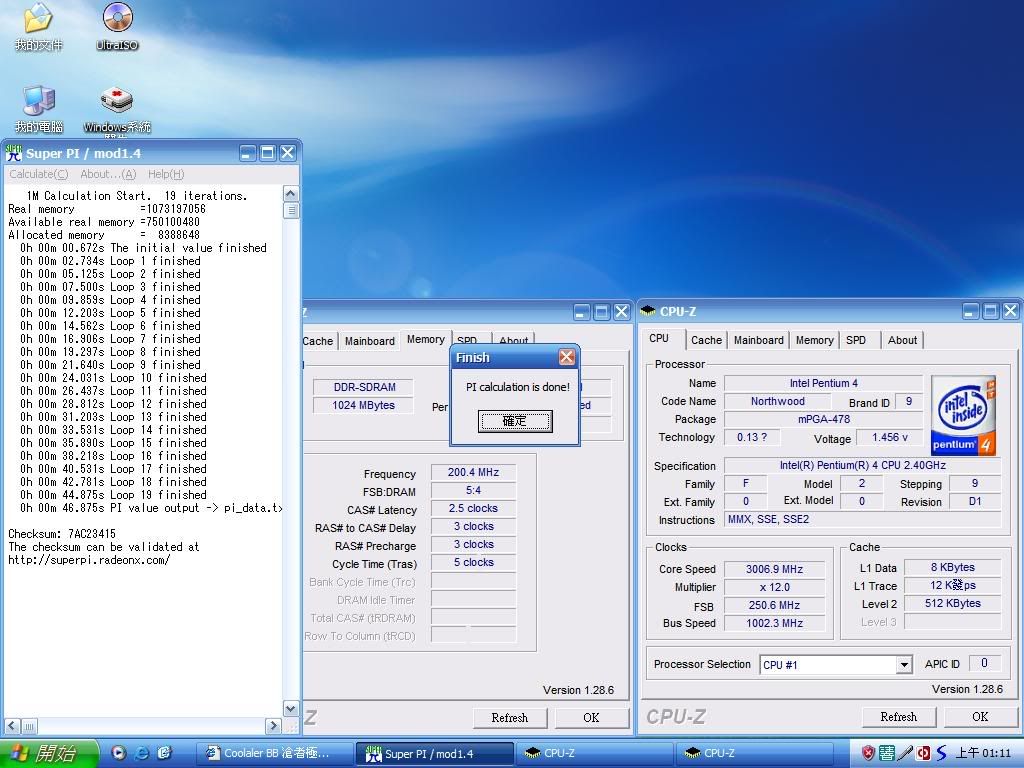This screenshot has width=1024, height=768.
Task: Expand the Processor Selection dropdown
Action: point(904,665)
